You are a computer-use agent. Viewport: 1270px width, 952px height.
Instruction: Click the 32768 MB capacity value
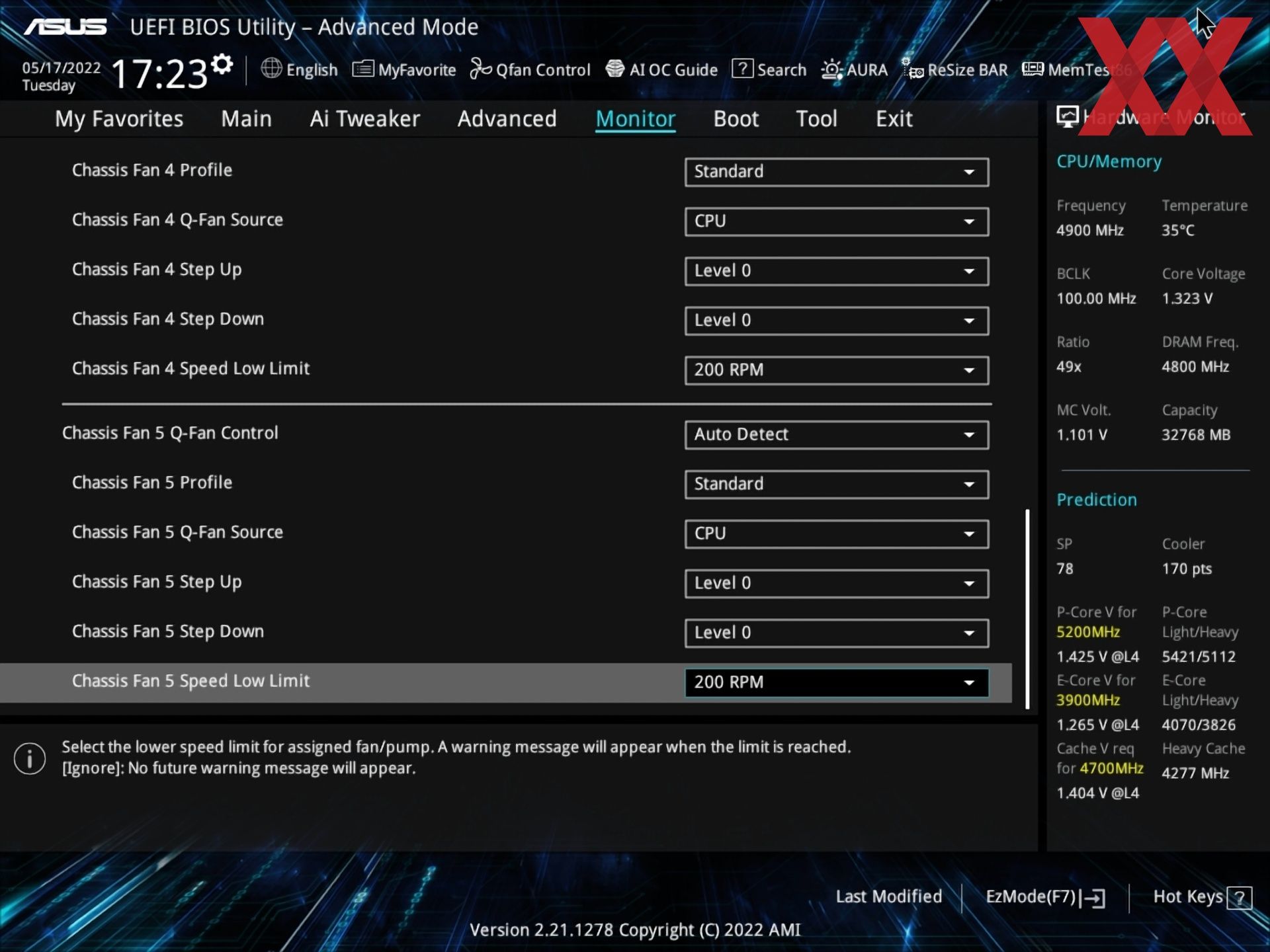point(1196,435)
